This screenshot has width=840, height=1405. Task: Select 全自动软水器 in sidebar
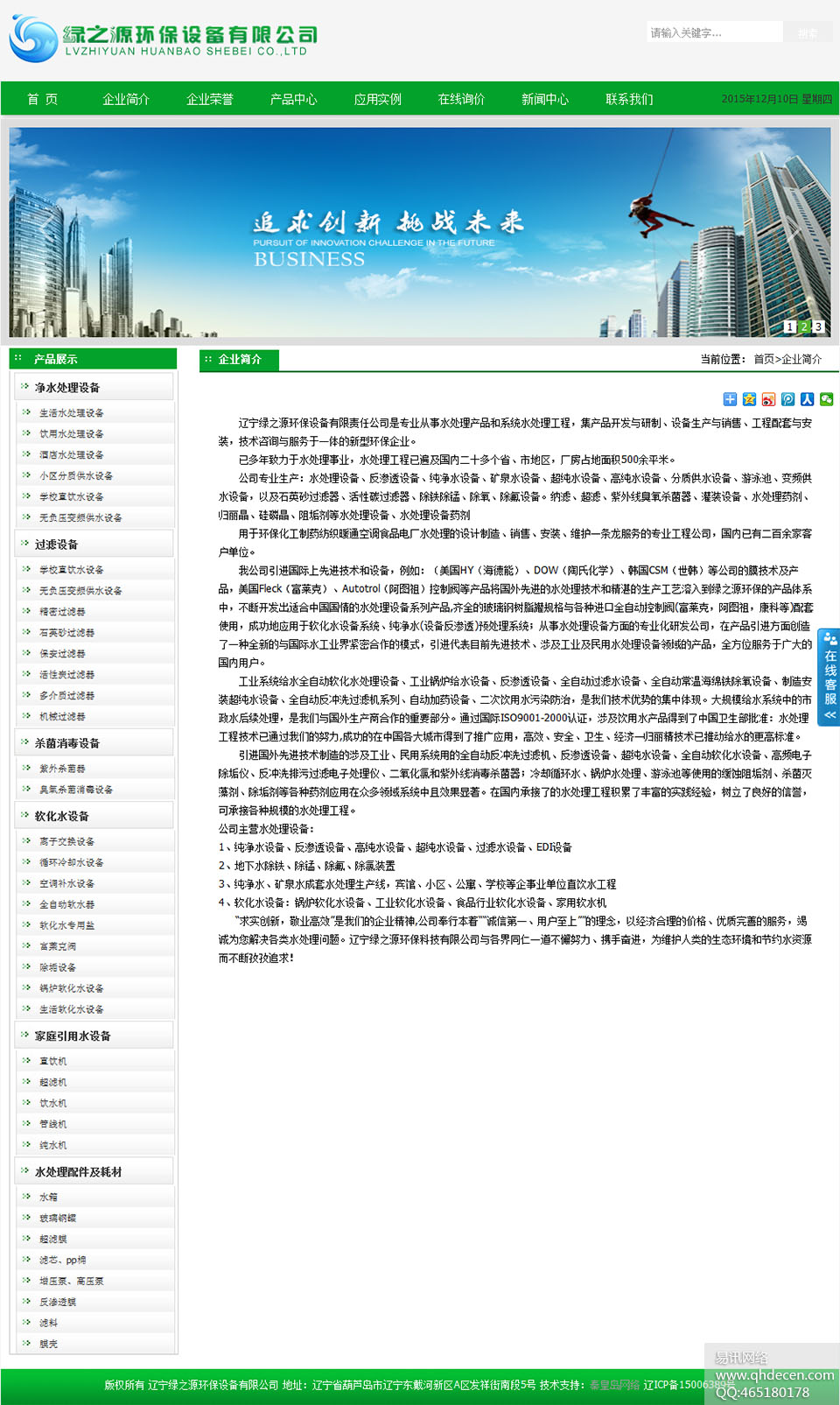pyautogui.click(x=66, y=904)
